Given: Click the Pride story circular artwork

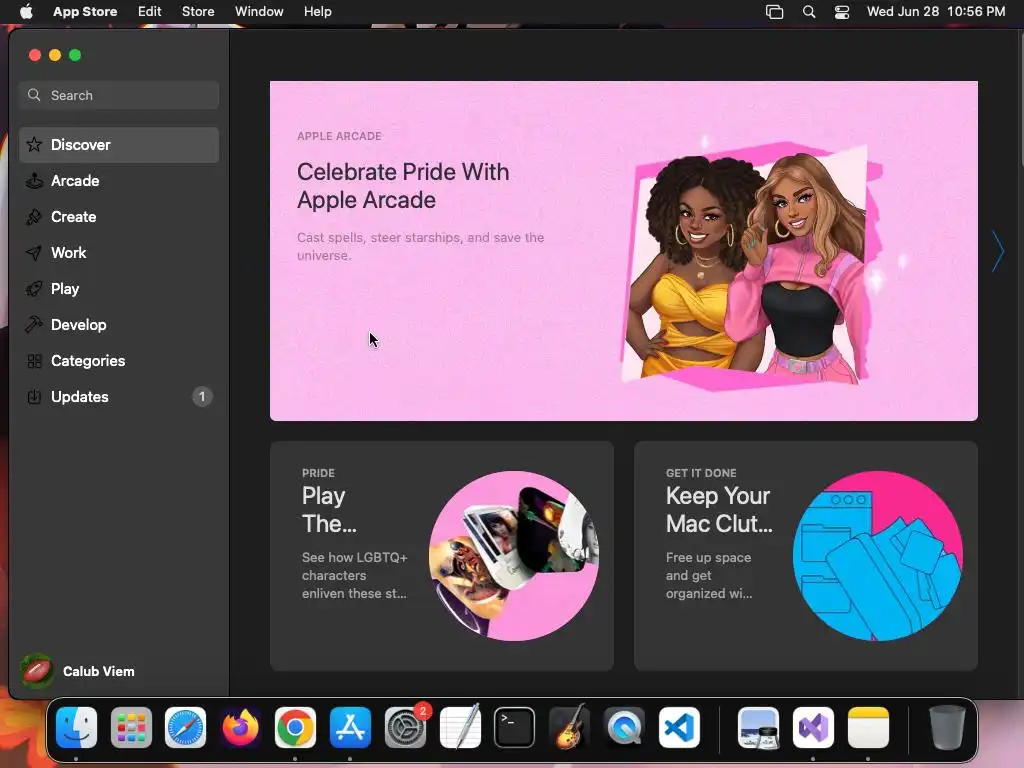Looking at the screenshot, I should coord(514,556).
